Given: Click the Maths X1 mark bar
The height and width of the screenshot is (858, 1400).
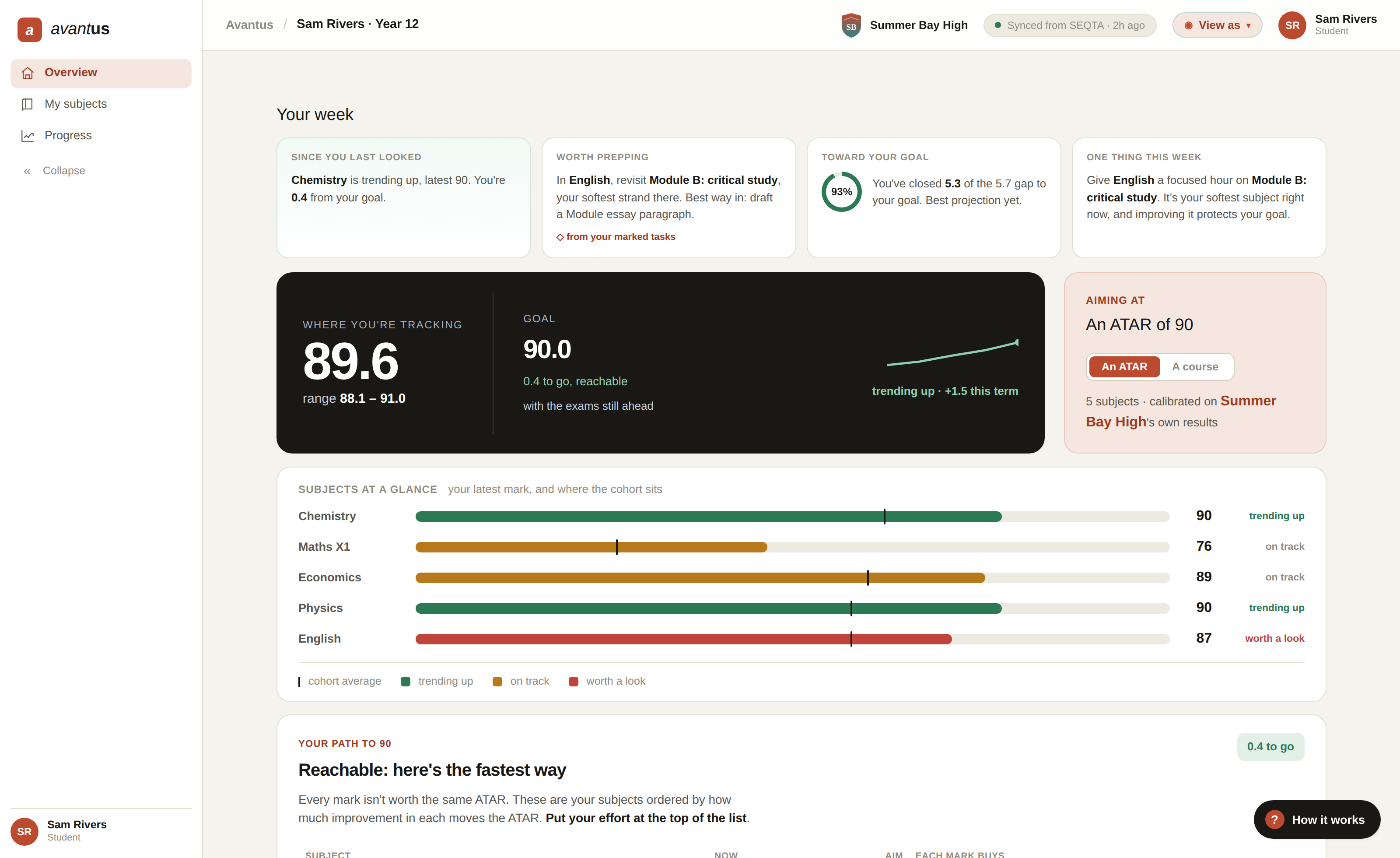Looking at the screenshot, I should 792,547.
